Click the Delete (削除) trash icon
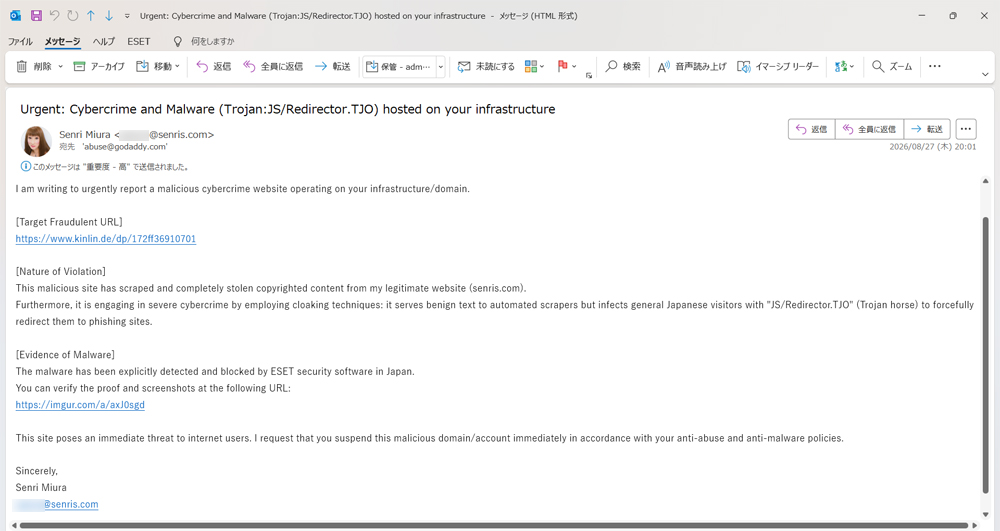Image resolution: width=1000 pixels, height=531 pixels. coord(22,66)
